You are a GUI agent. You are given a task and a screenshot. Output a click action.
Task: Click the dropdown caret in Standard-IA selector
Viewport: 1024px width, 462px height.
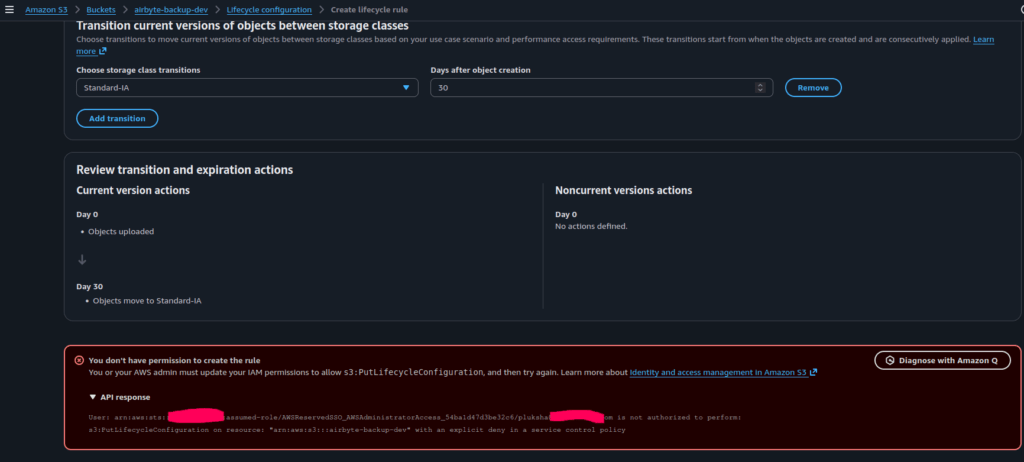point(406,88)
